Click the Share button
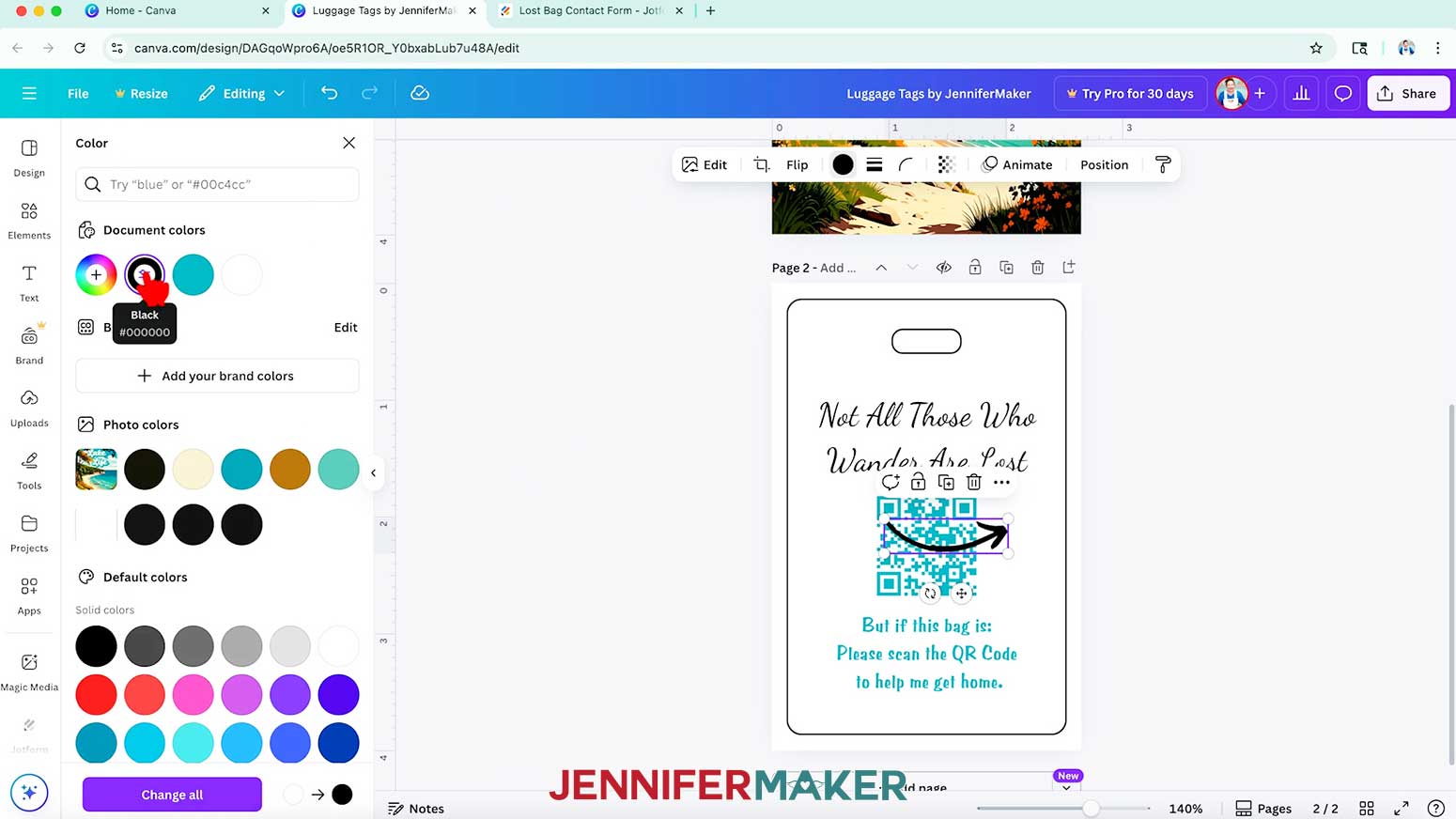The image size is (1456, 819). tap(1407, 93)
